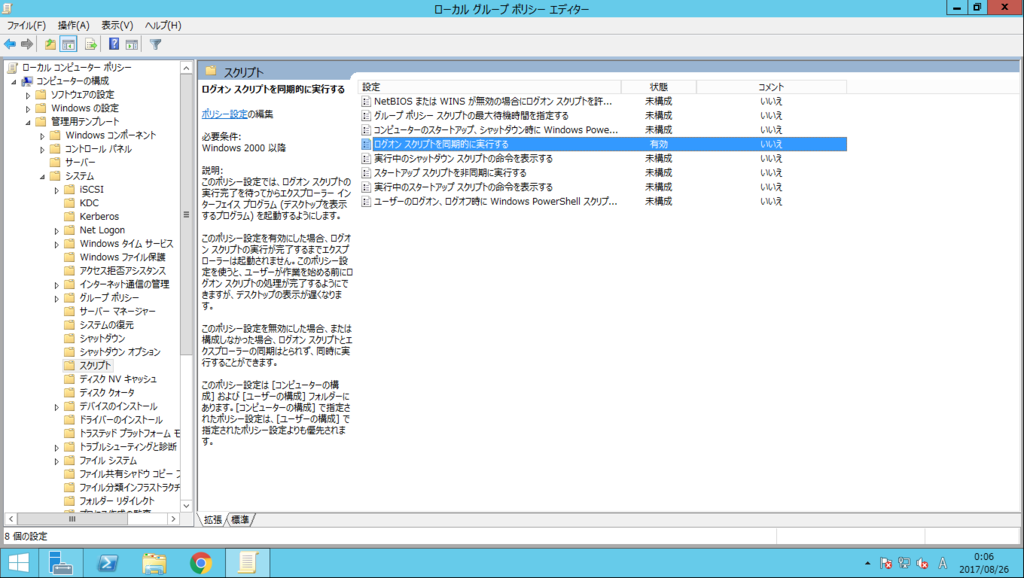Click the up one level folder icon
Image resolution: width=1024 pixels, height=578 pixels.
50,44
